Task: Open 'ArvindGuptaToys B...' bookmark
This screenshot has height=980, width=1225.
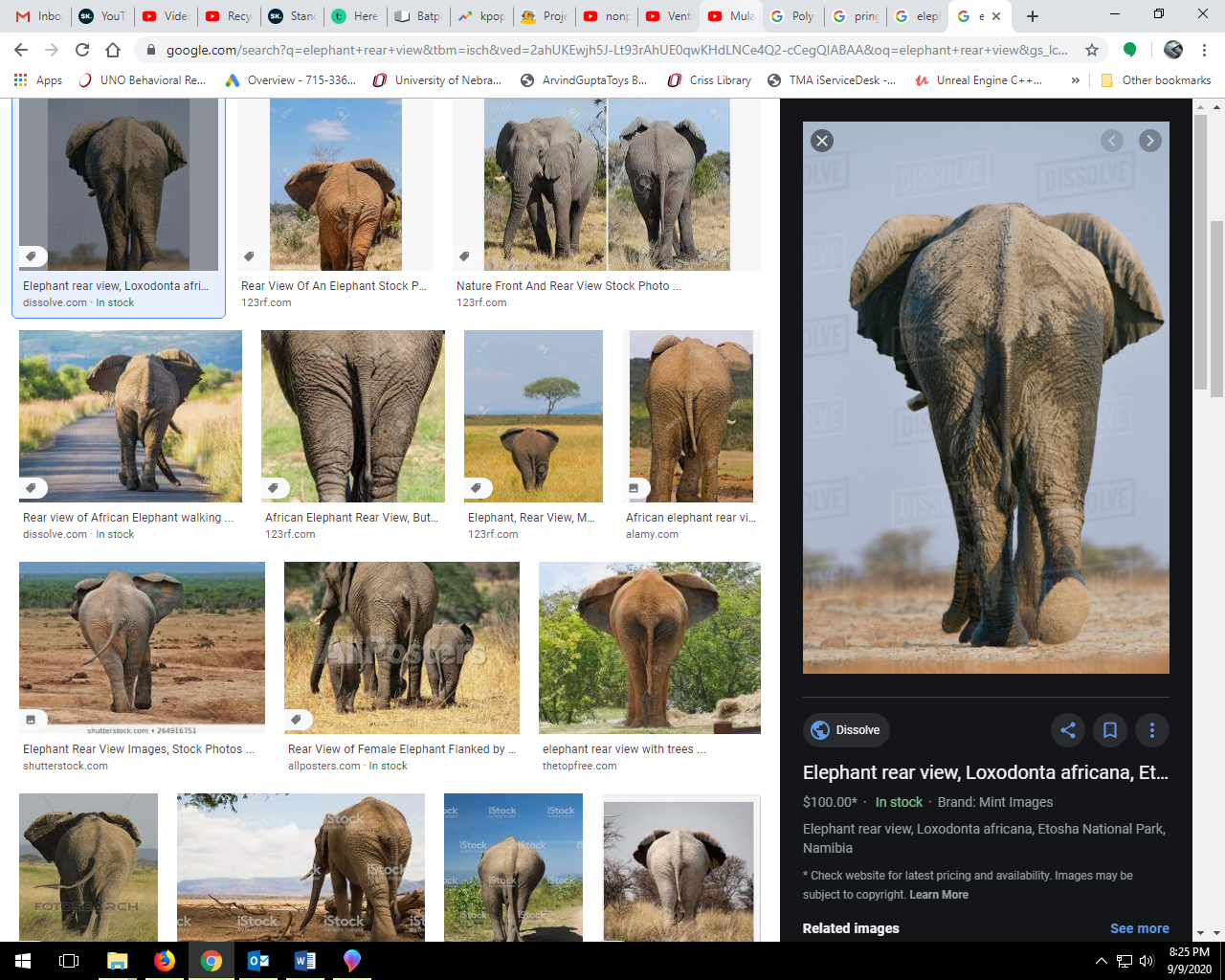Action: pos(584,80)
